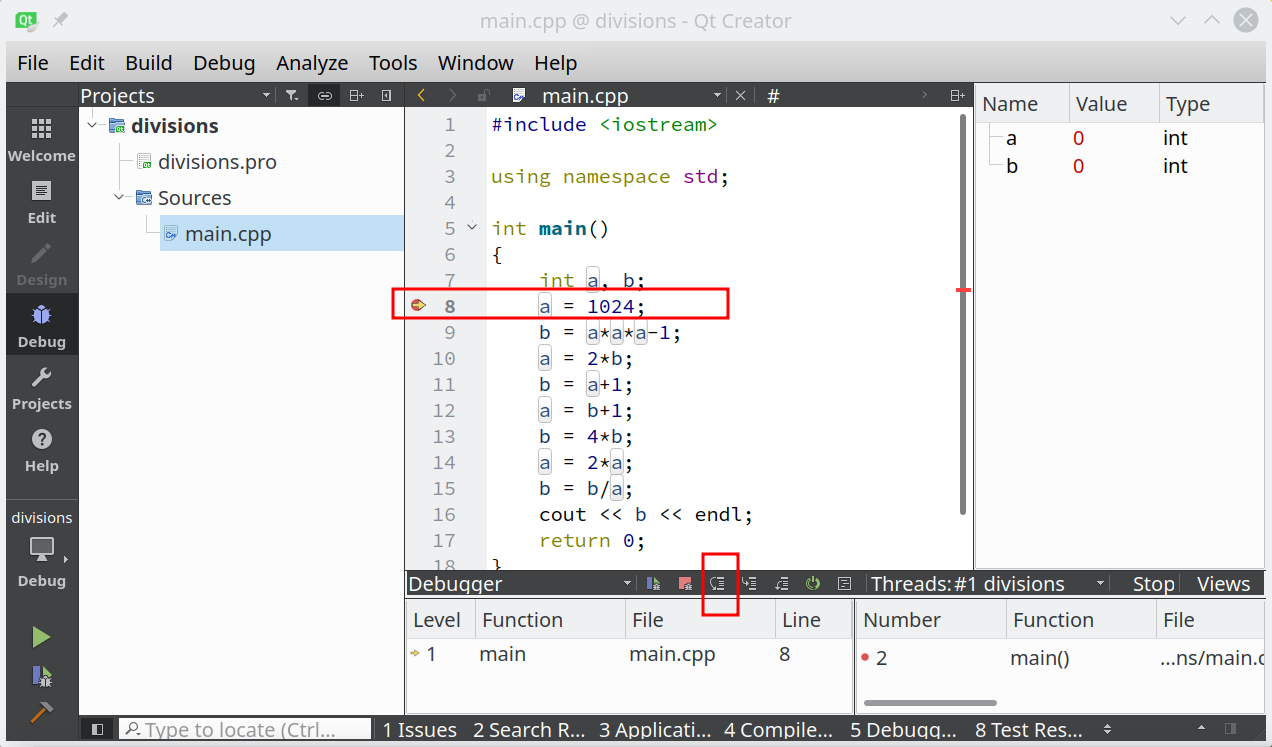Screen dimensions: 1272x747
Task: Pin the window using title bar pin
Action: click(61, 20)
